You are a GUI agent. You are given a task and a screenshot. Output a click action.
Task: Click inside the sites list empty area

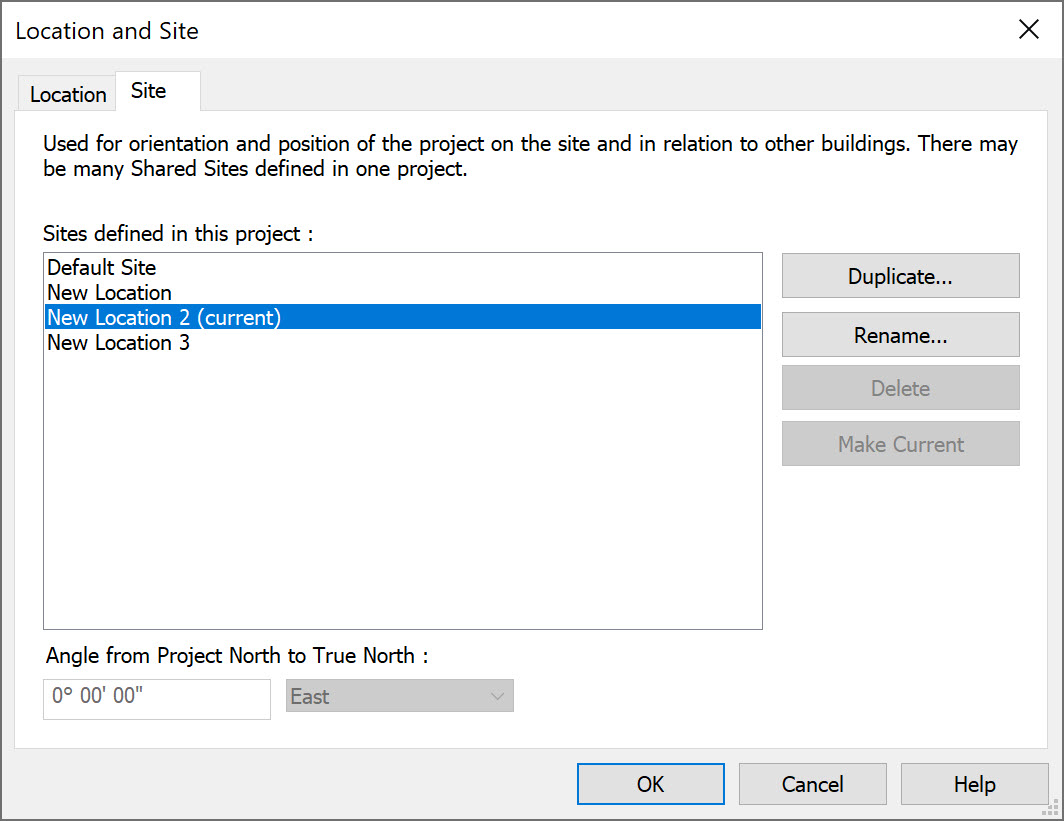click(x=400, y=500)
